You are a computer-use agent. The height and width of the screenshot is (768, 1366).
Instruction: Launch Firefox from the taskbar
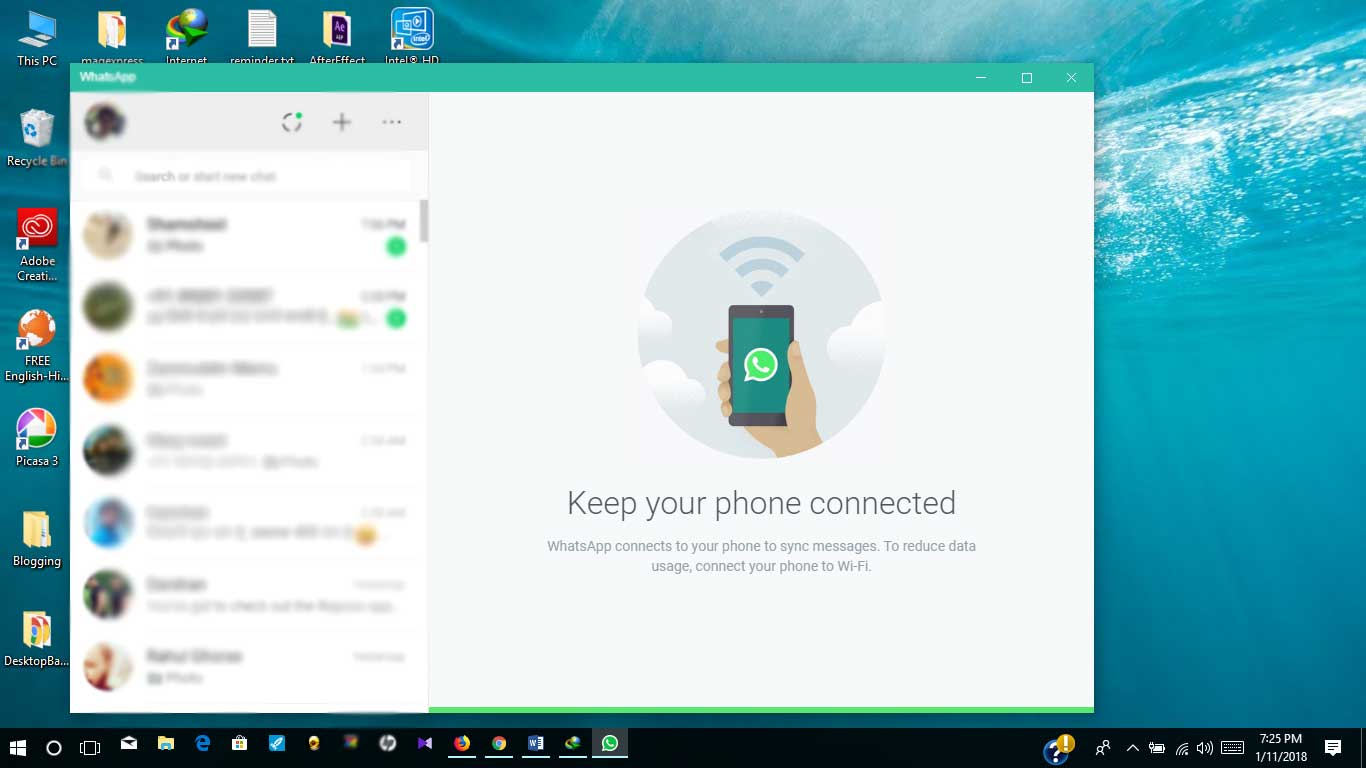click(x=462, y=744)
